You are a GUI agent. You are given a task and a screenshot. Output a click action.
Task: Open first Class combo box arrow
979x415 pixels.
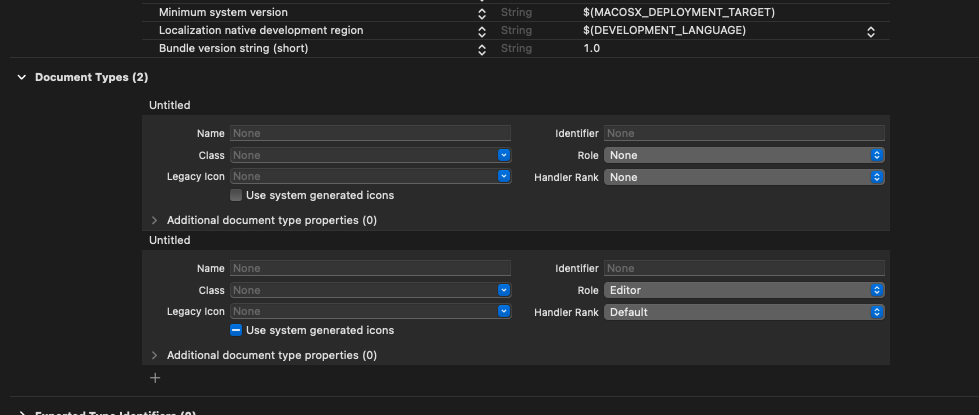504,155
